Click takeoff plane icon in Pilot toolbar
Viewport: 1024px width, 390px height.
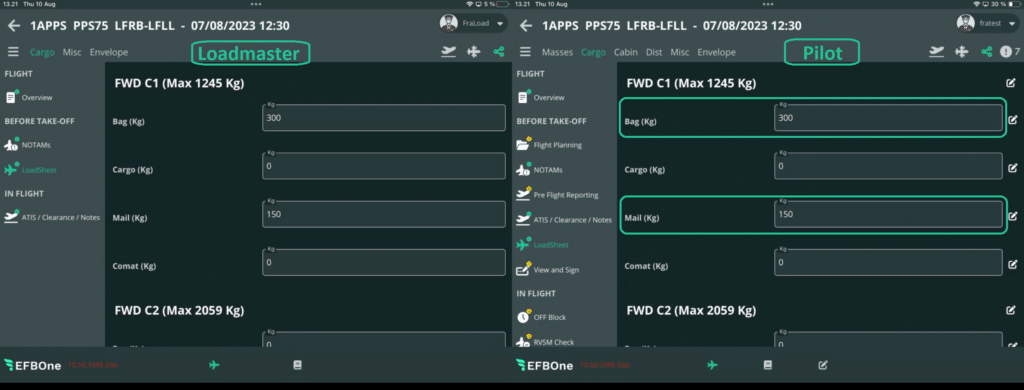937,52
